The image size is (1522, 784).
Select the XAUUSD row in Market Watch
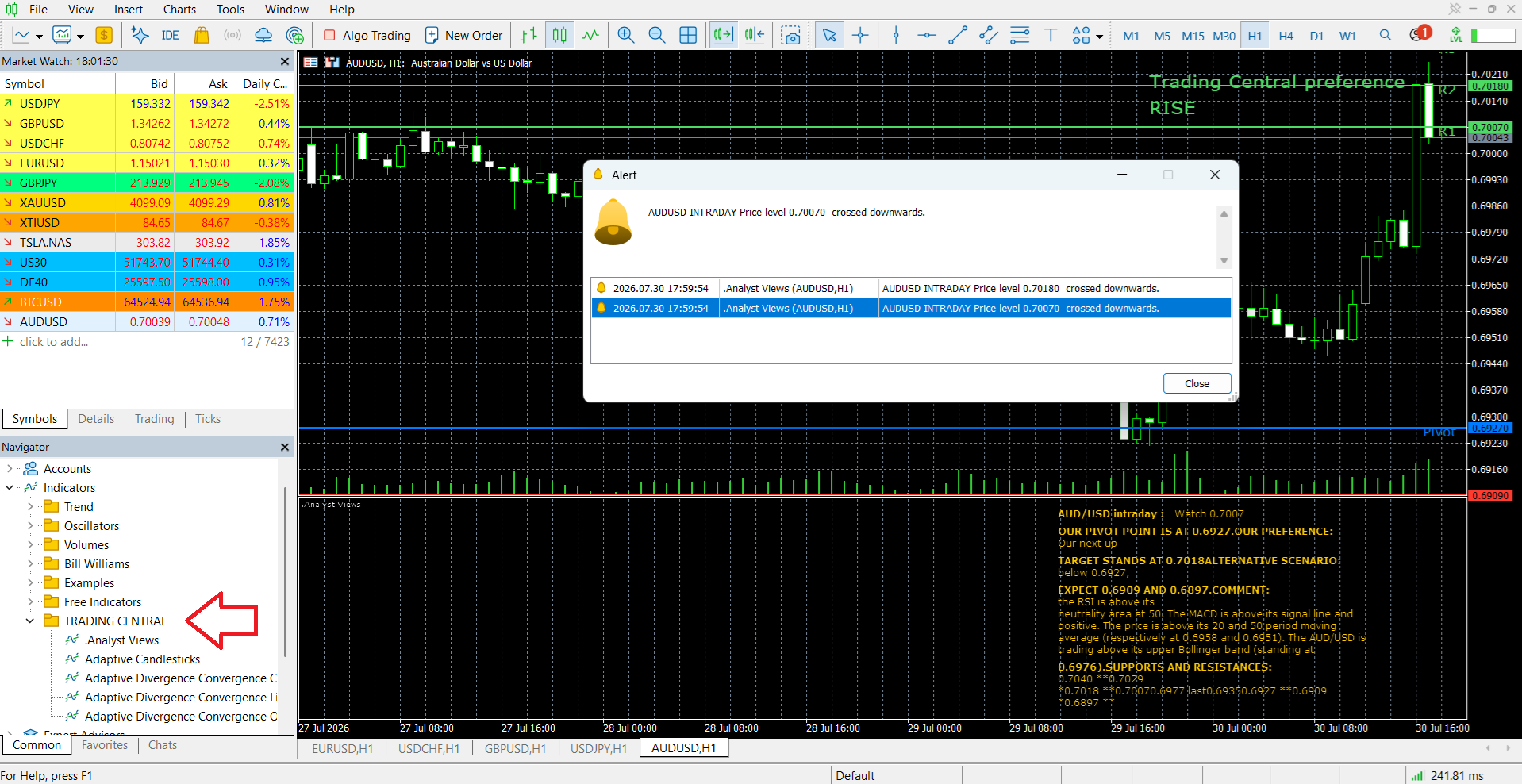(x=147, y=203)
